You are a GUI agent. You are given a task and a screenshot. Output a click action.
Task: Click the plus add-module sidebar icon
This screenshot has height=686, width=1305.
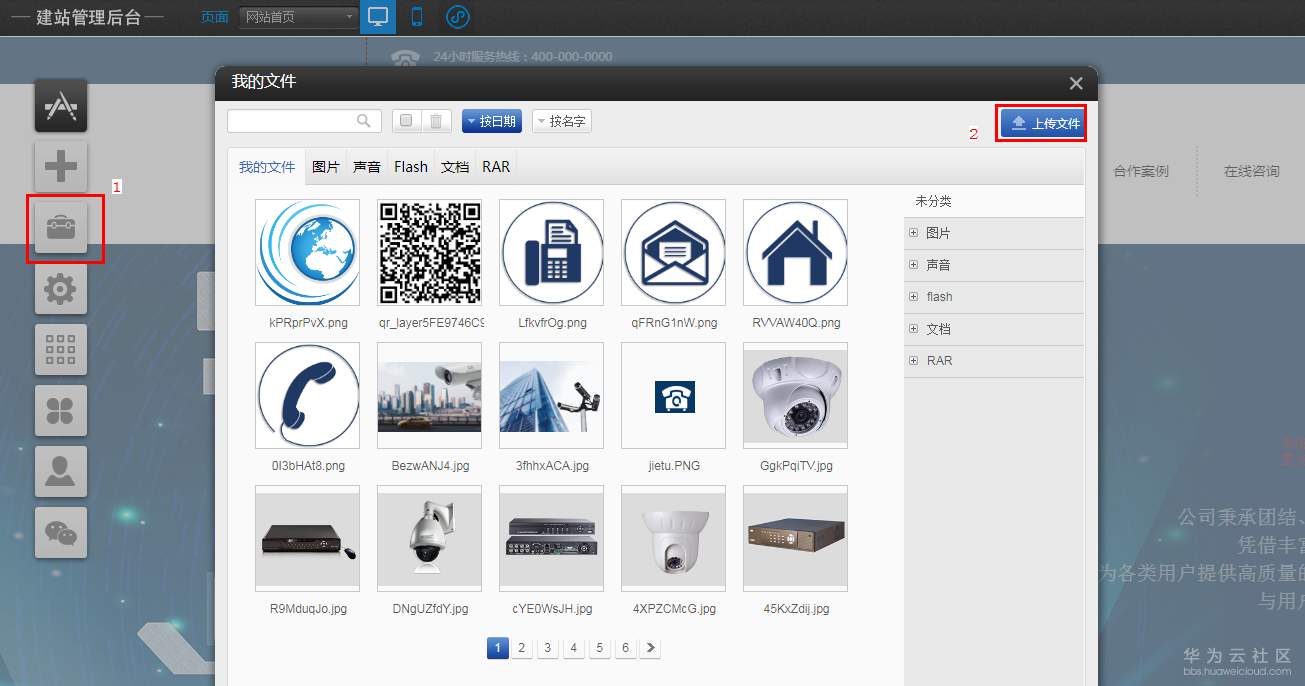[x=61, y=166]
